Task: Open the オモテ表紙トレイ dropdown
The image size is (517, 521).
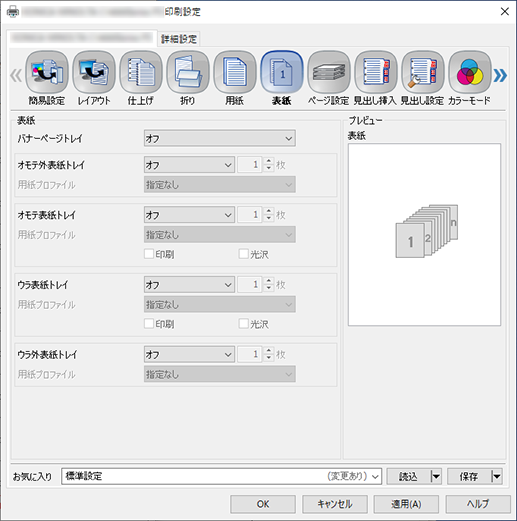Action: click(x=189, y=215)
